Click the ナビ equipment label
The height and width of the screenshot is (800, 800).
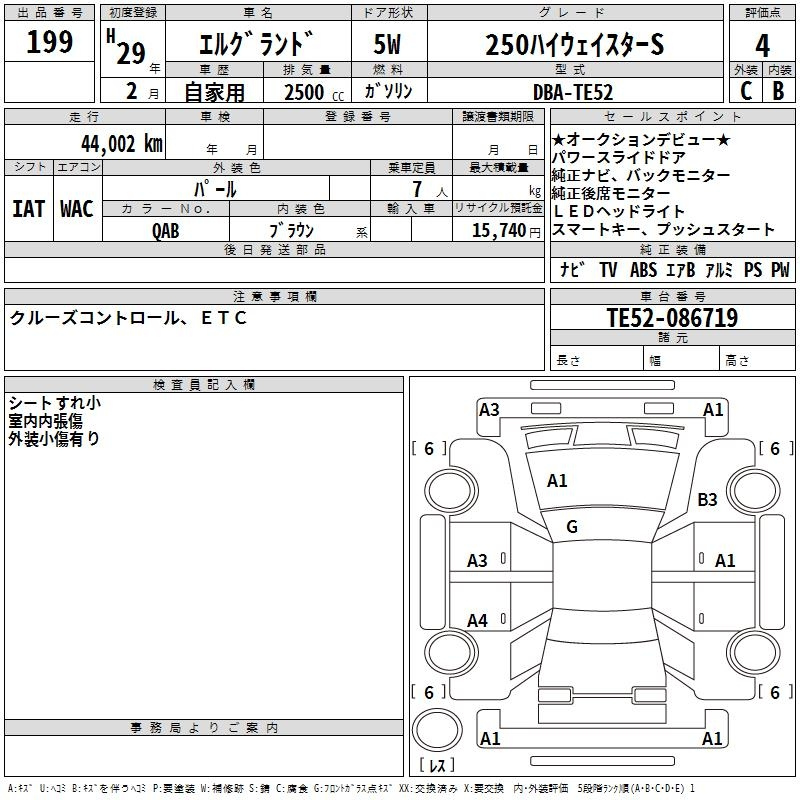click(x=572, y=269)
